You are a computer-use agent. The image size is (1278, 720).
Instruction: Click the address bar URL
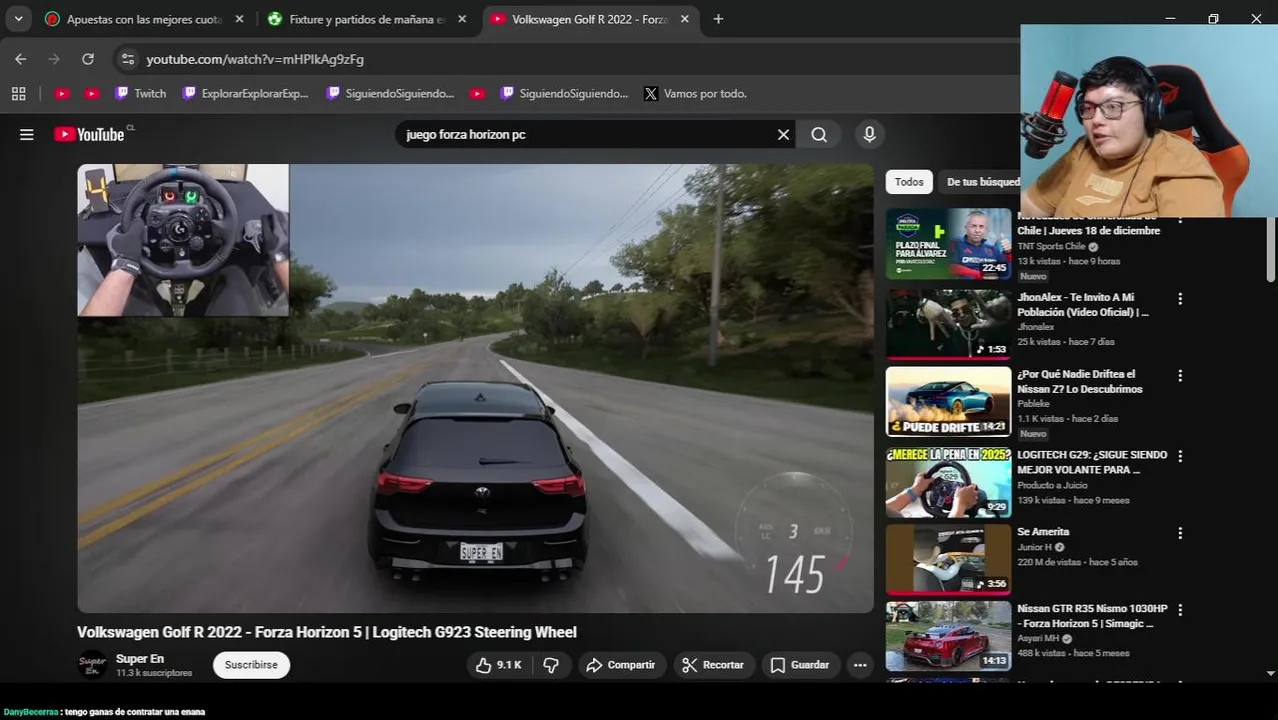pyautogui.click(x=255, y=59)
